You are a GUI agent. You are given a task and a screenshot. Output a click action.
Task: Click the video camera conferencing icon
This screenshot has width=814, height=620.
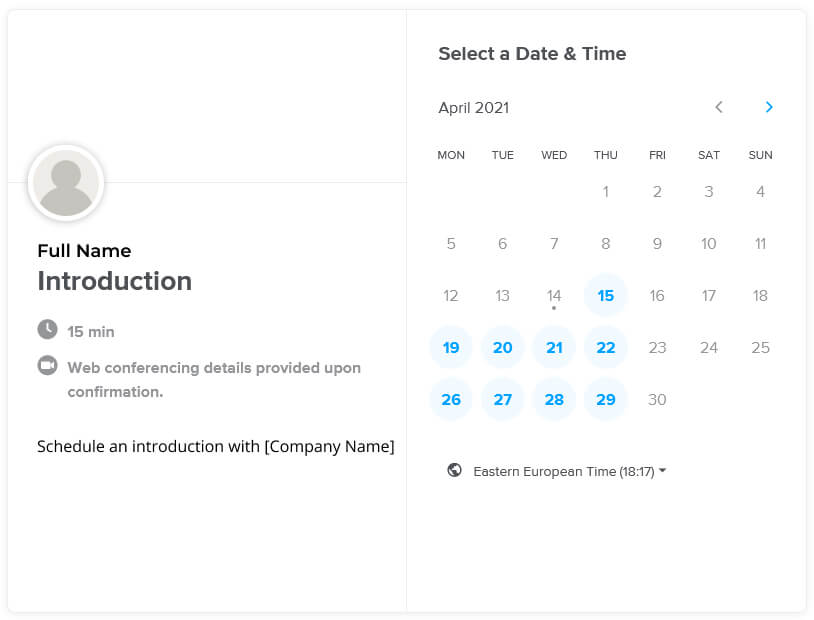pos(48,366)
